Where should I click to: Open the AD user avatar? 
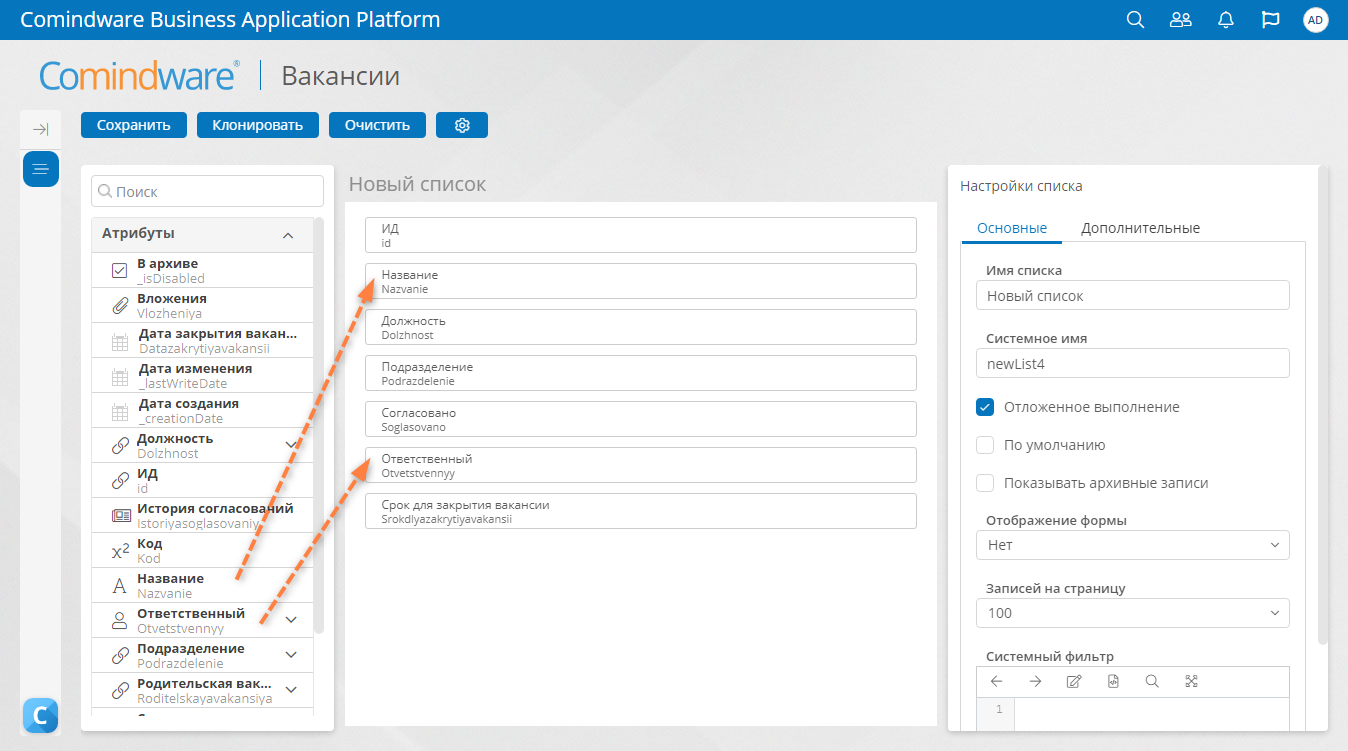(x=1316, y=20)
